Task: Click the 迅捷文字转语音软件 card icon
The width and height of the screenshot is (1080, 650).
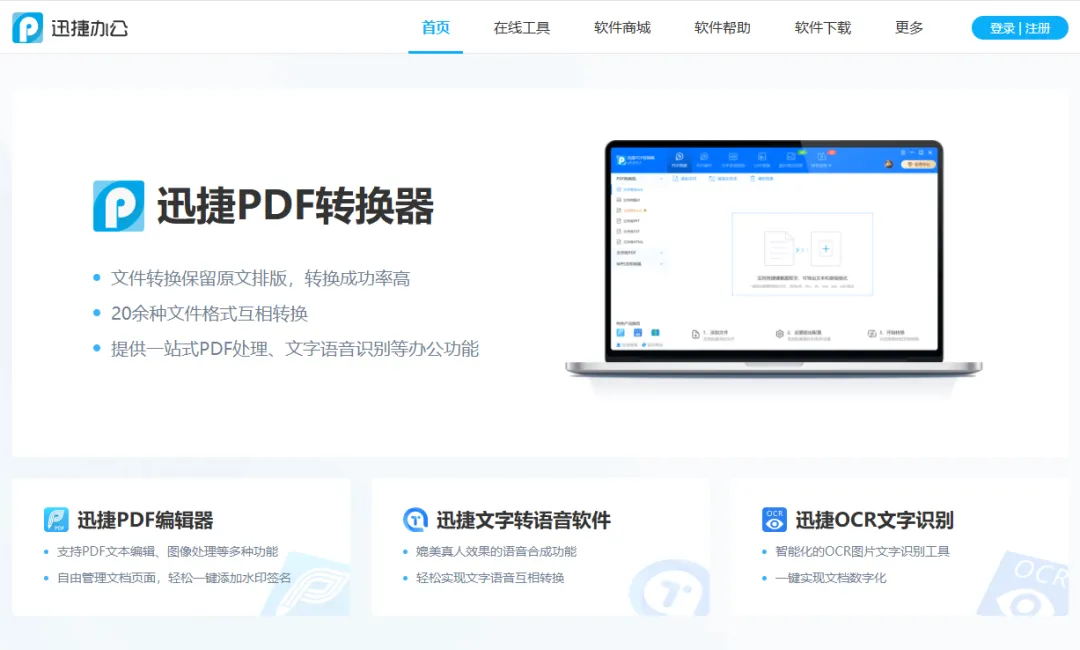Action: tap(415, 519)
